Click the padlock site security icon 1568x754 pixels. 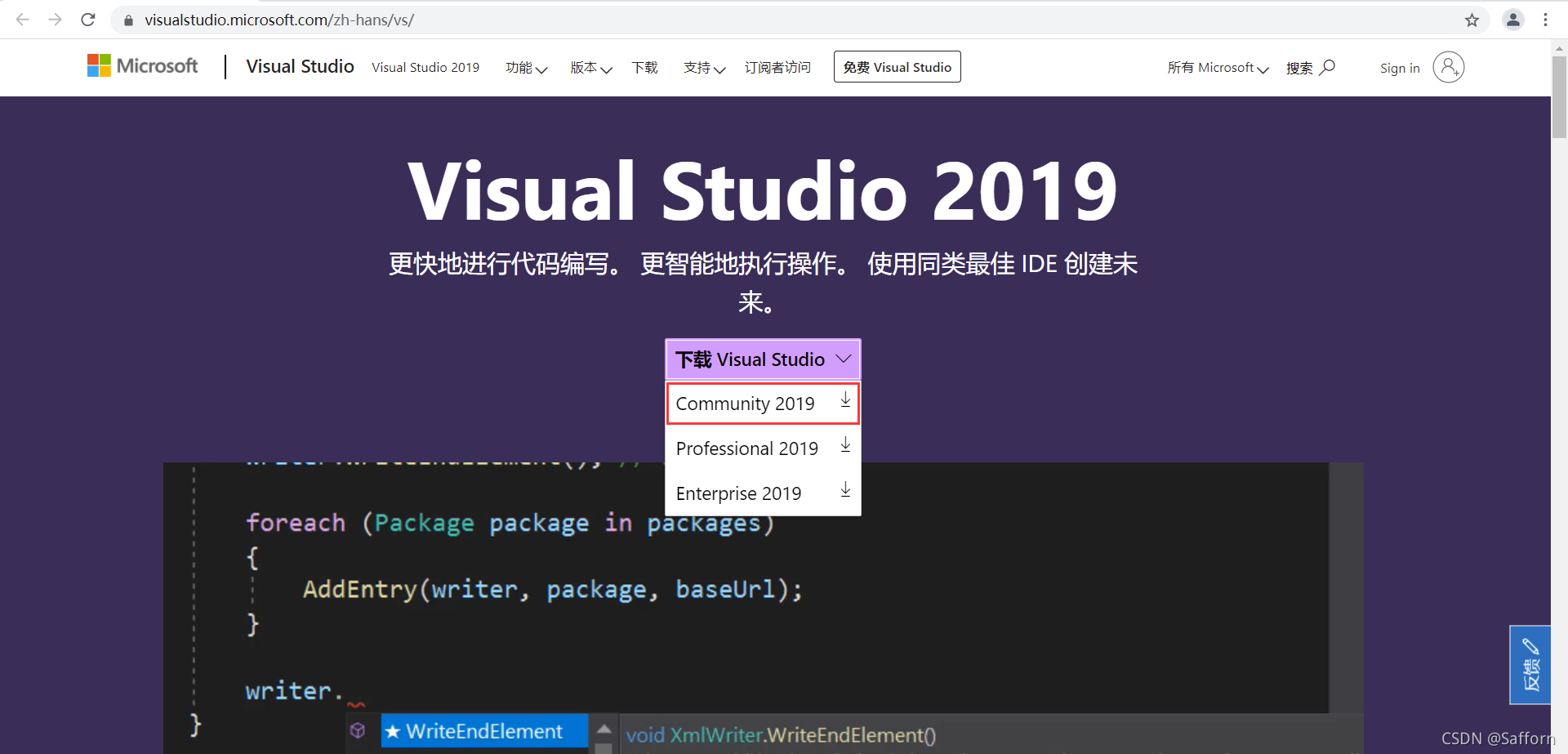click(128, 20)
